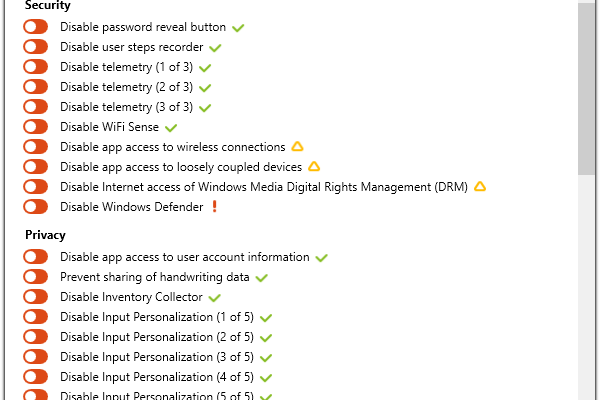
Task: Click yellow warning icon beside DRM setting
Action: 480,187
